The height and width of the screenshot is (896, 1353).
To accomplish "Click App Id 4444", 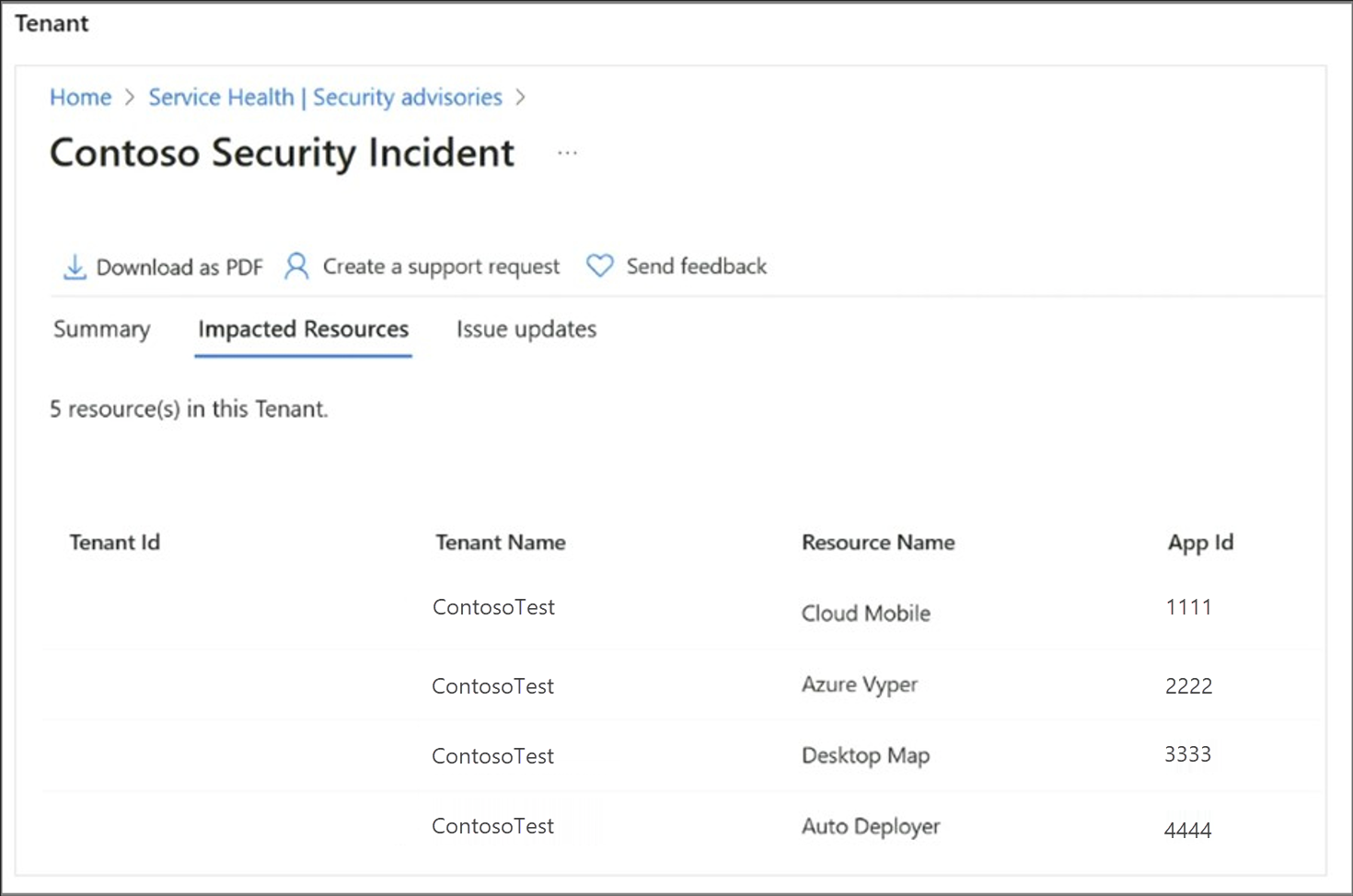I will 1188,831.
